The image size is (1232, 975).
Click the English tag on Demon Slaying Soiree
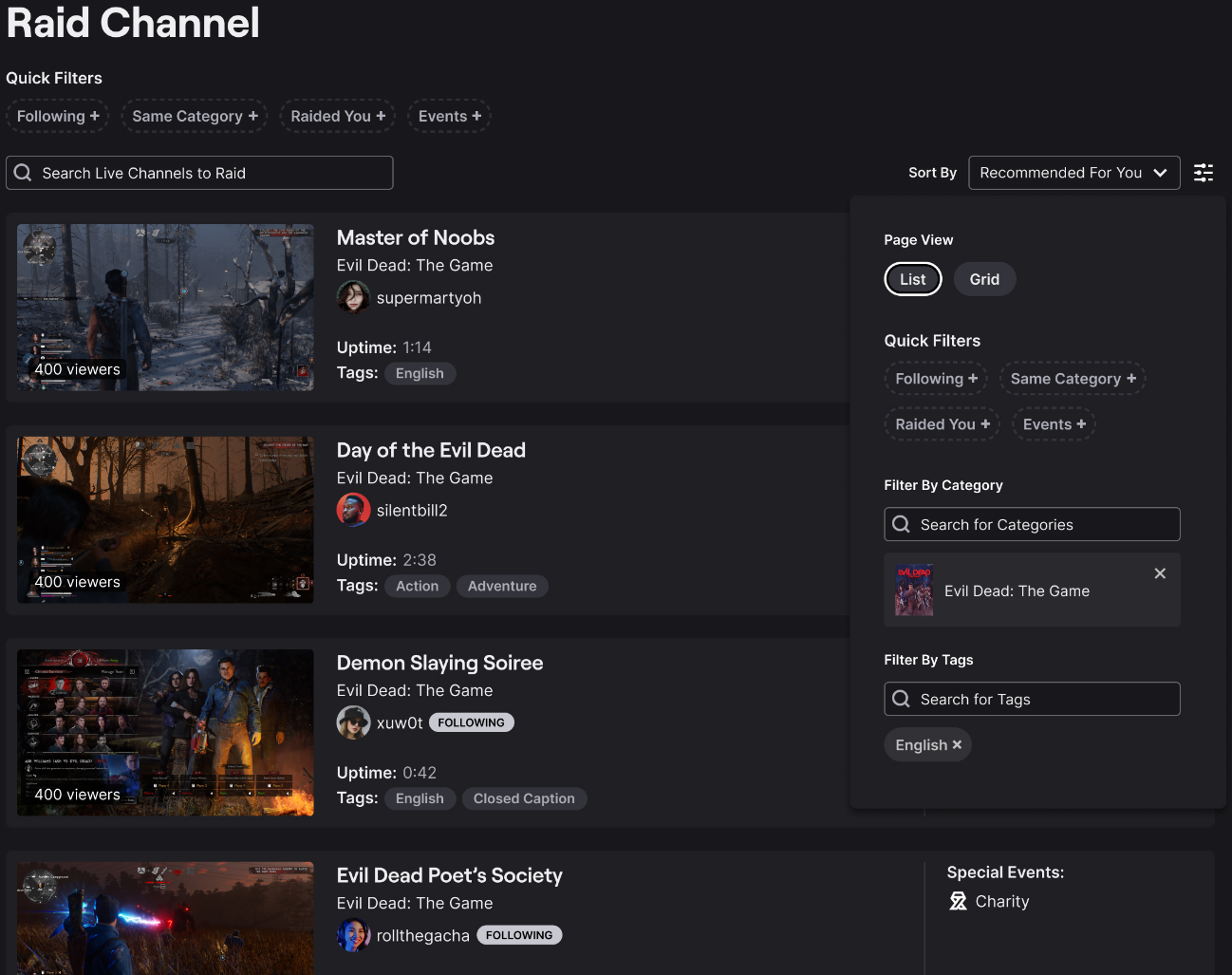click(x=420, y=798)
